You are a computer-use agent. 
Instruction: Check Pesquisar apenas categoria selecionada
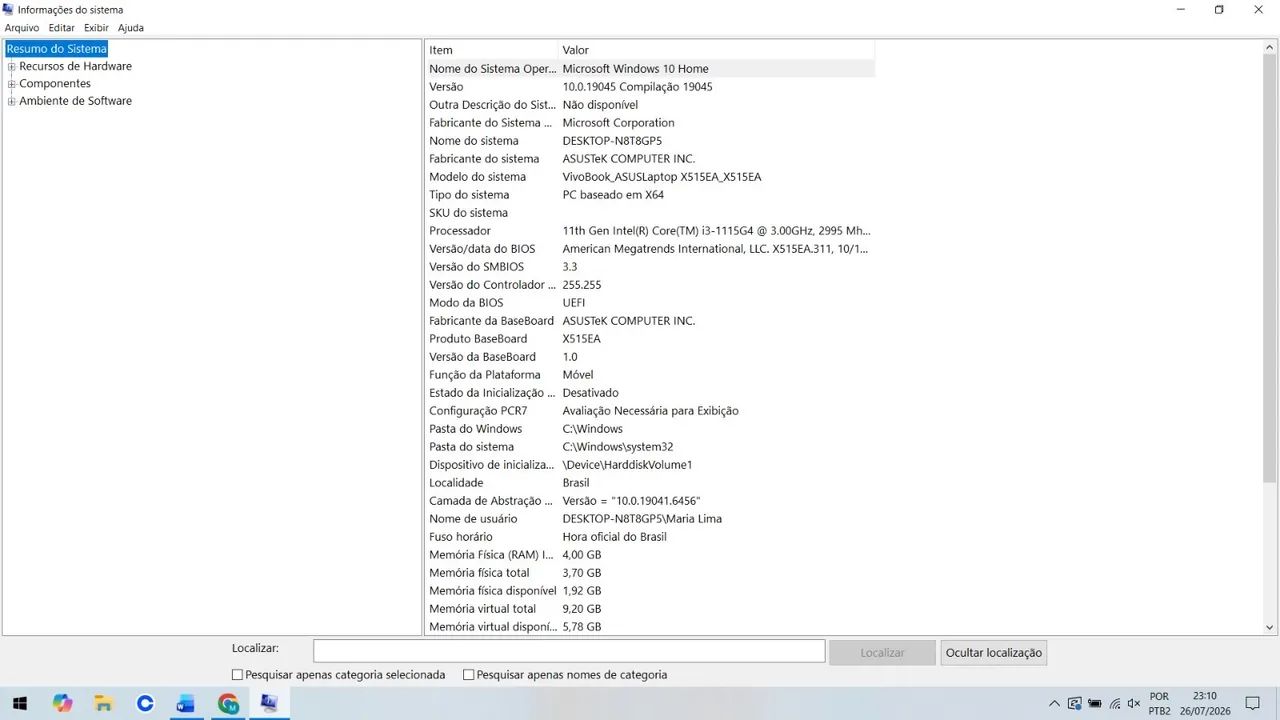click(x=237, y=675)
